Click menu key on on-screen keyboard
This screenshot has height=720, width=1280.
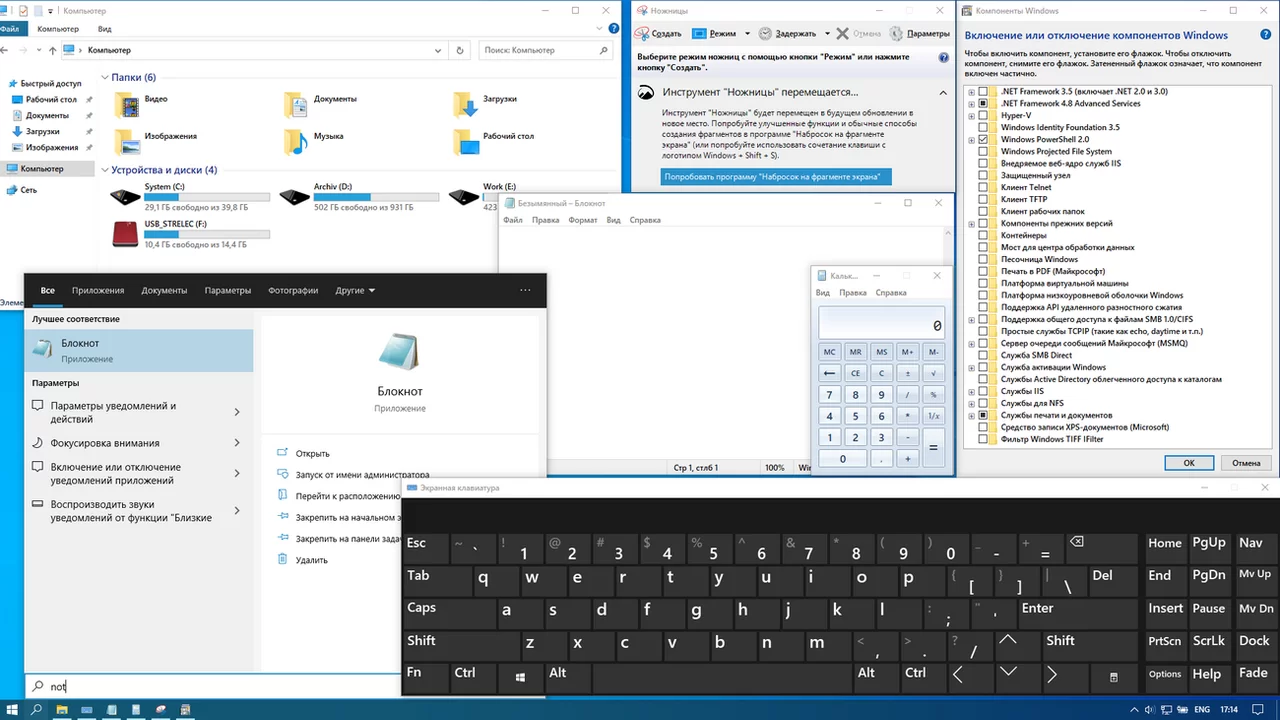(x=1114, y=677)
